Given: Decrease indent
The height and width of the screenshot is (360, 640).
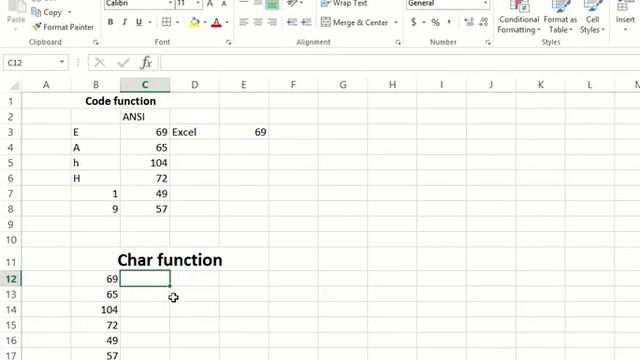Looking at the screenshot, I should click(291, 22).
